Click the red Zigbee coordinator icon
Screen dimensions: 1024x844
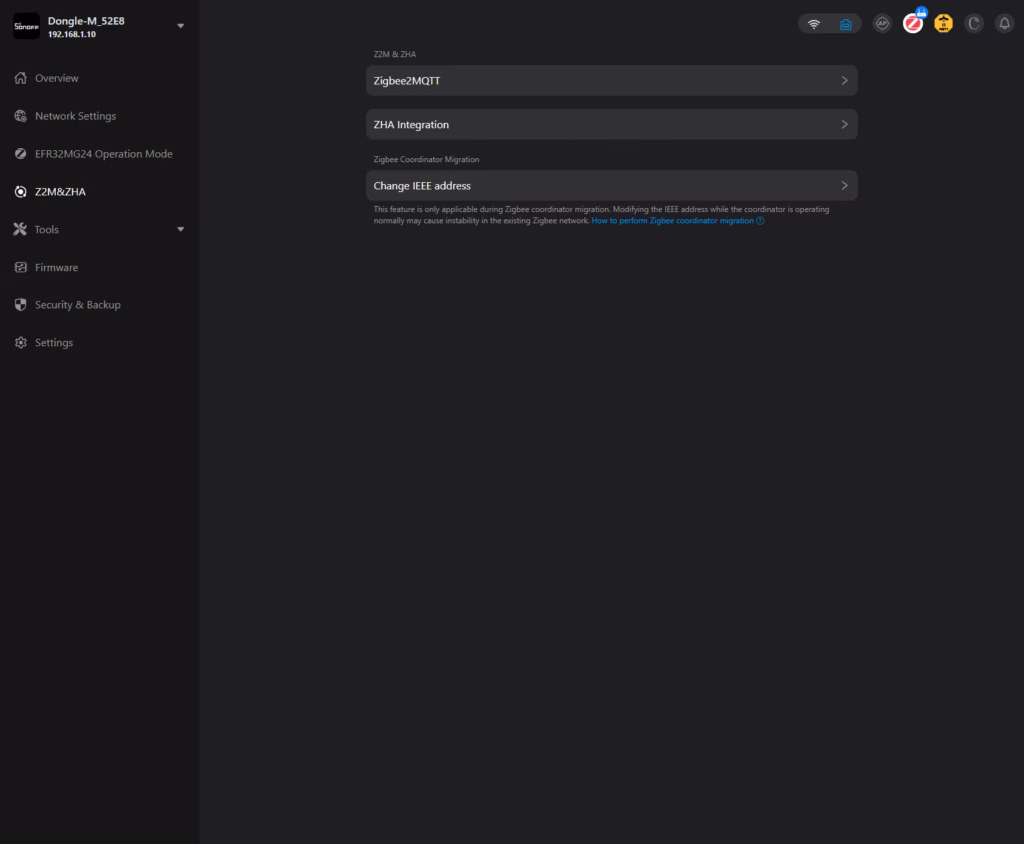(x=912, y=24)
